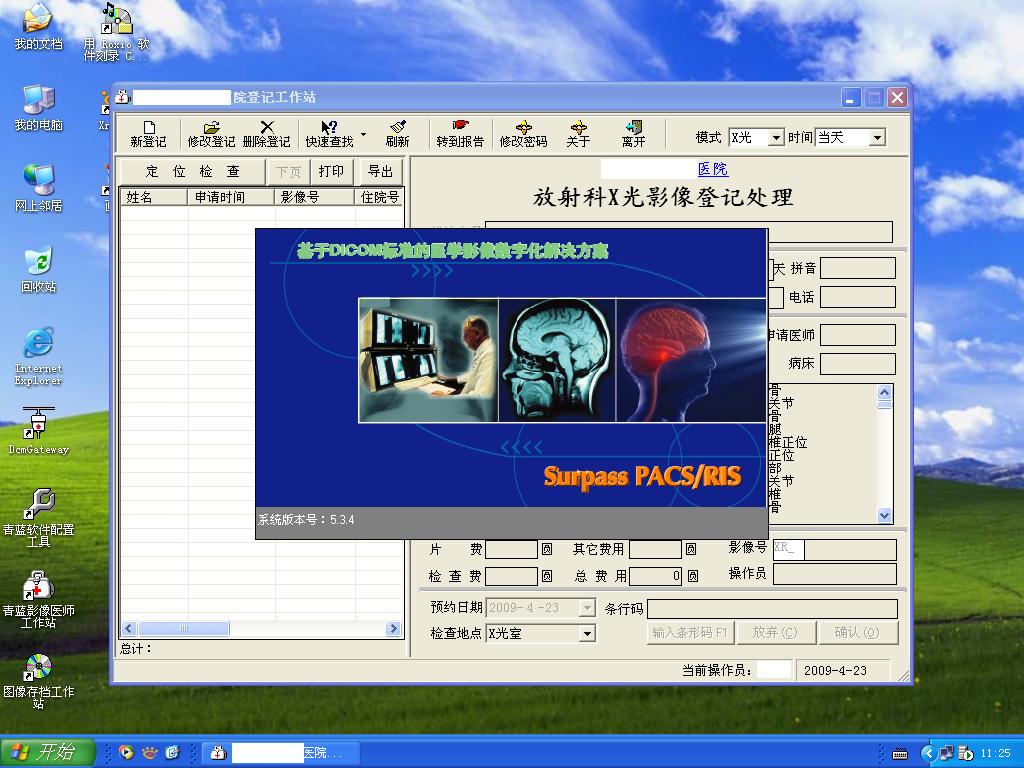
Task: Click the 新登记 new registration toolbar icon
Action: click(x=148, y=134)
